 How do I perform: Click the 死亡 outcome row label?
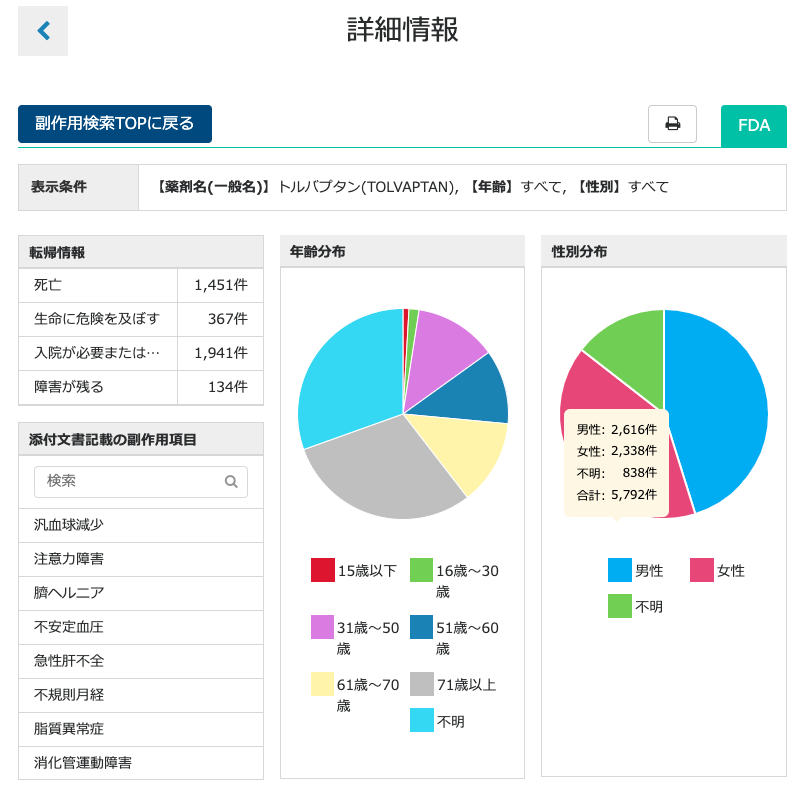48,285
